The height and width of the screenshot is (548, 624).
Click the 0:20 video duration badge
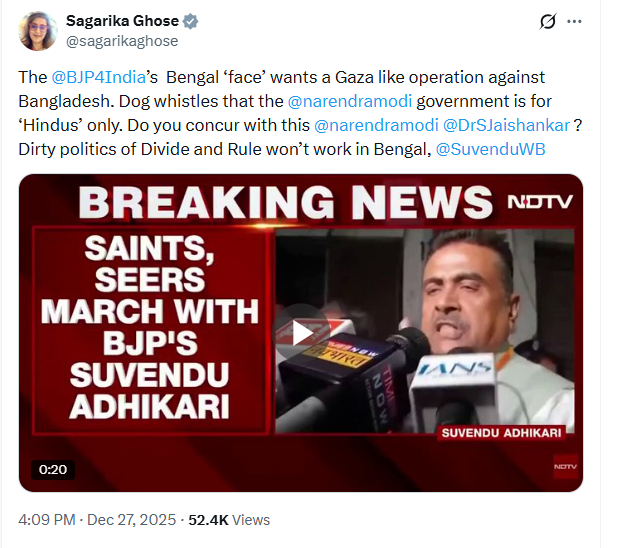point(51,468)
